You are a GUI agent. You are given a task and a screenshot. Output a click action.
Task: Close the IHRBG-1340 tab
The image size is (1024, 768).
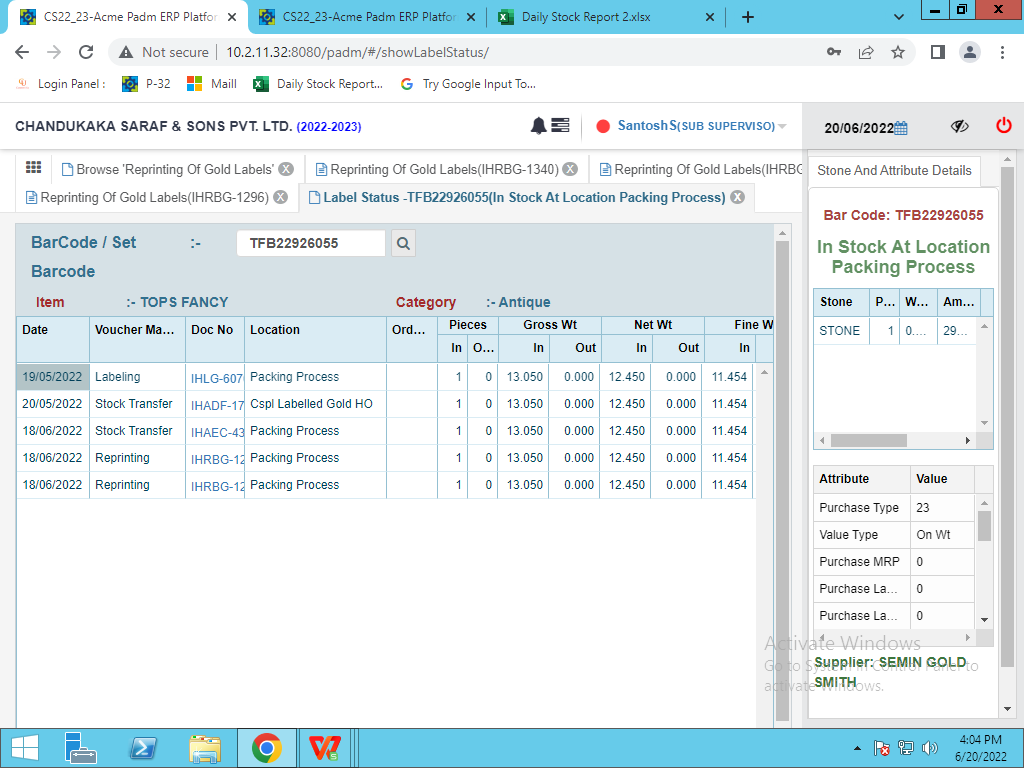click(x=570, y=169)
